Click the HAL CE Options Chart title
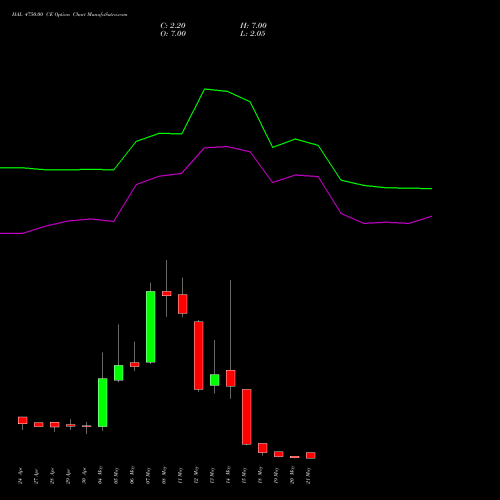Image resolution: width=500 pixels, height=500 pixels. click(x=69, y=15)
